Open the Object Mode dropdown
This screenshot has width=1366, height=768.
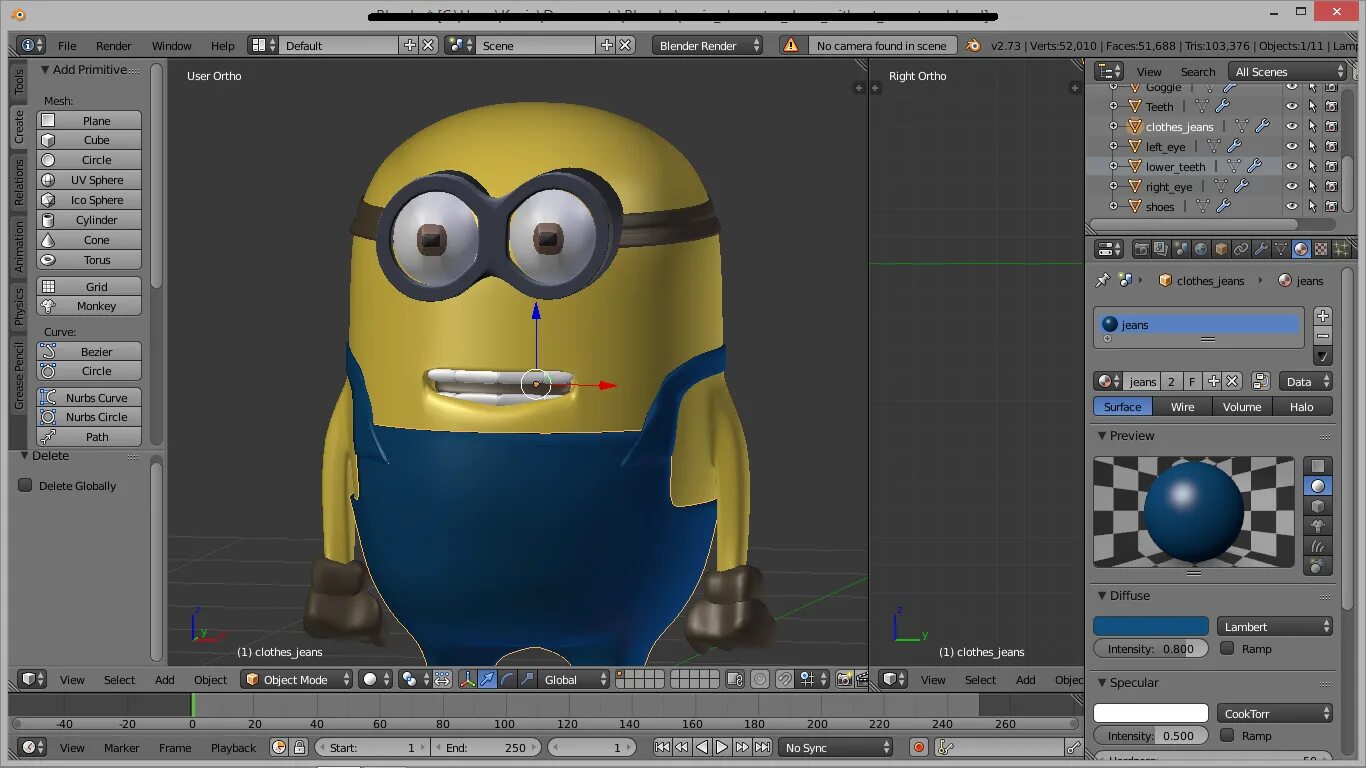[298, 680]
